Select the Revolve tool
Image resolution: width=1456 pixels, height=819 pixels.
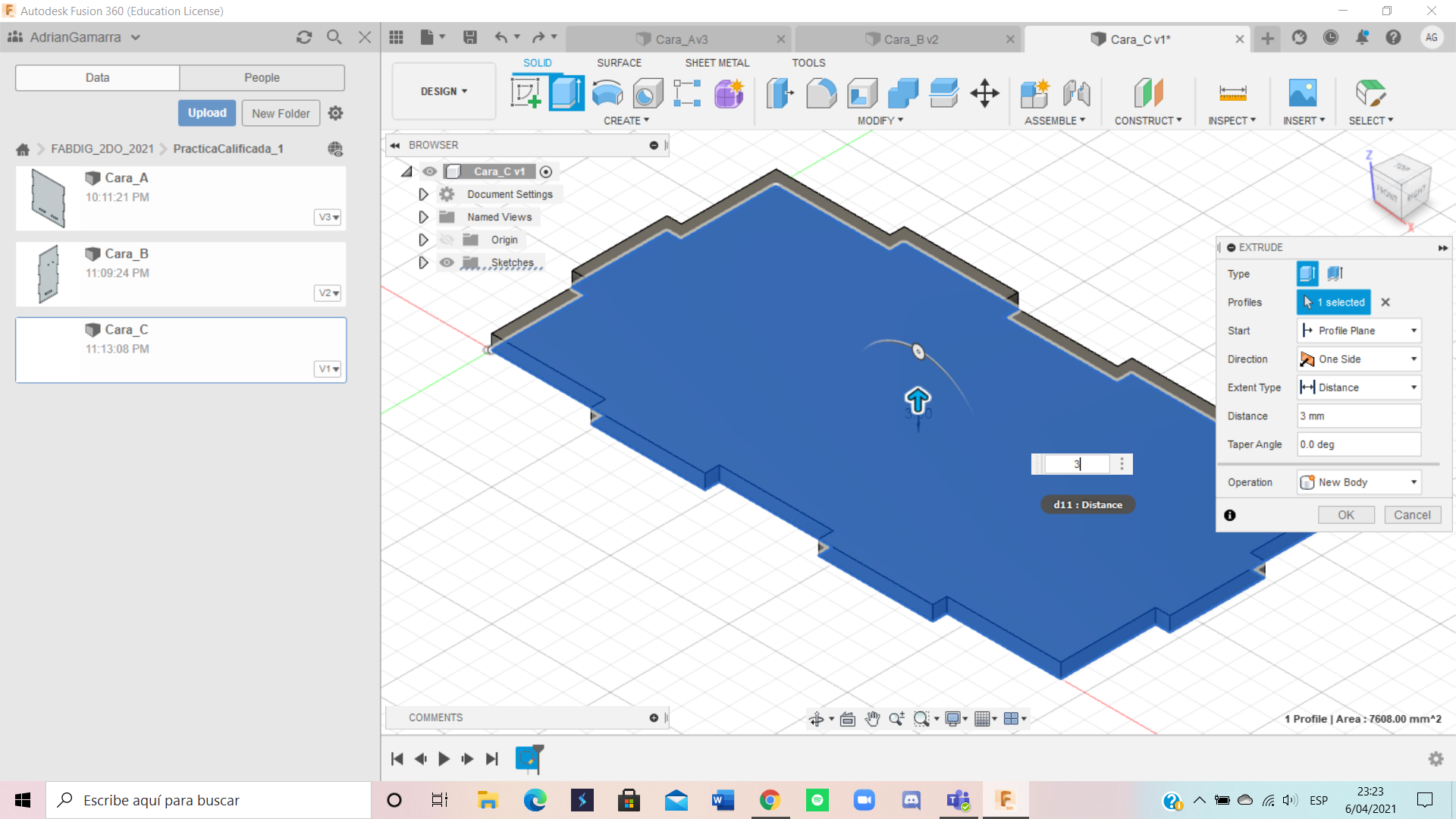click(x=607, y=93)
